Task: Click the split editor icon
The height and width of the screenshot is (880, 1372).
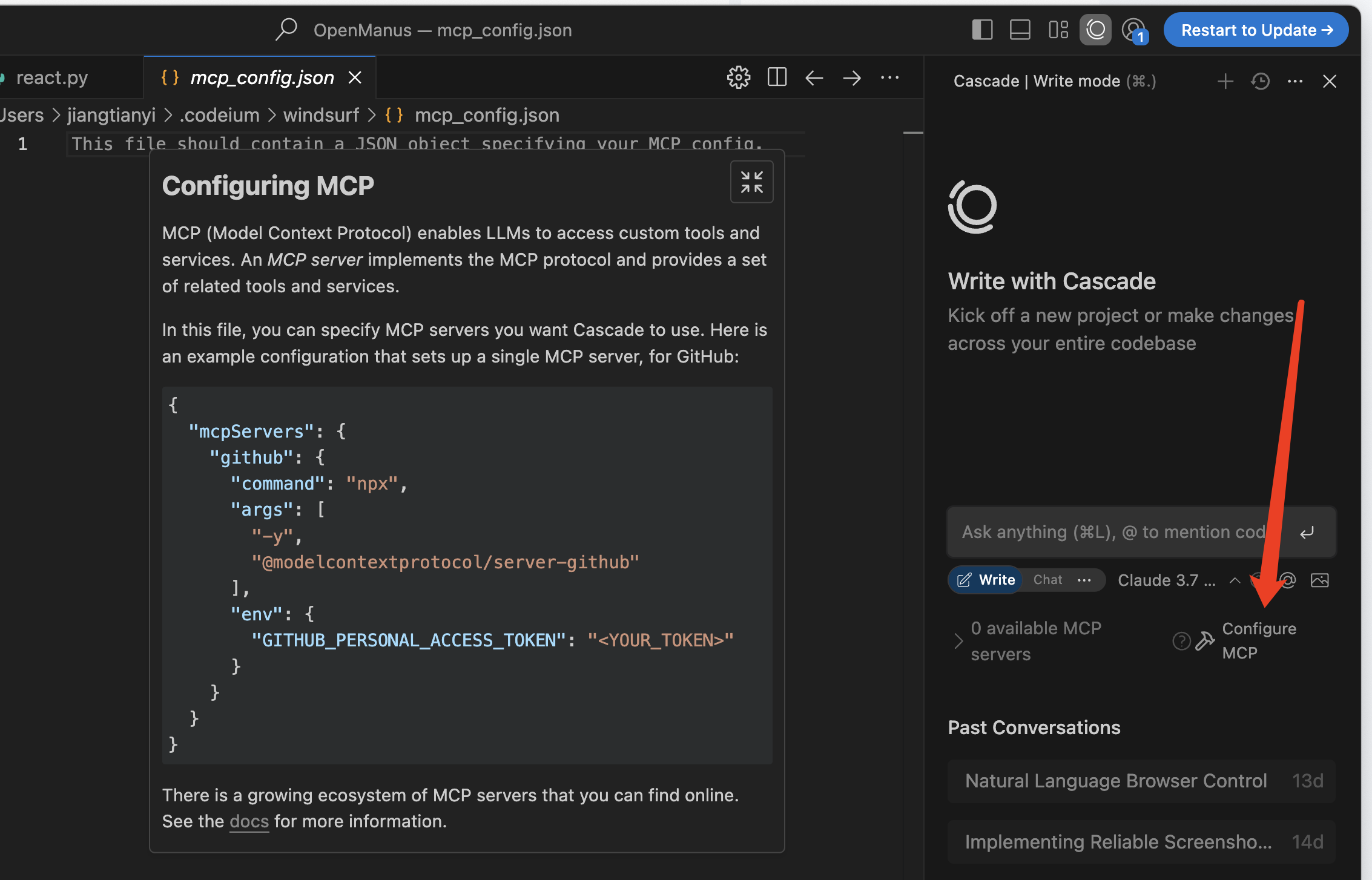Action: (777, 77)
